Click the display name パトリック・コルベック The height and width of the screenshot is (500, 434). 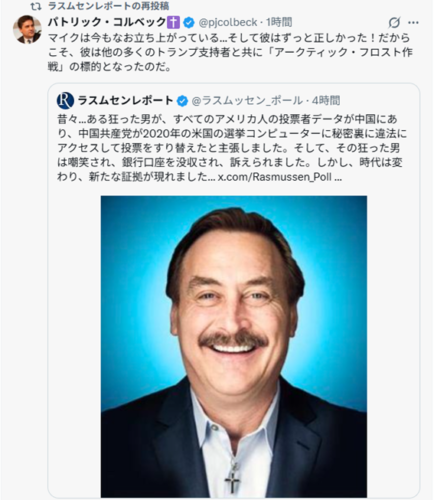pyautogui.click(x=107, y=22)
